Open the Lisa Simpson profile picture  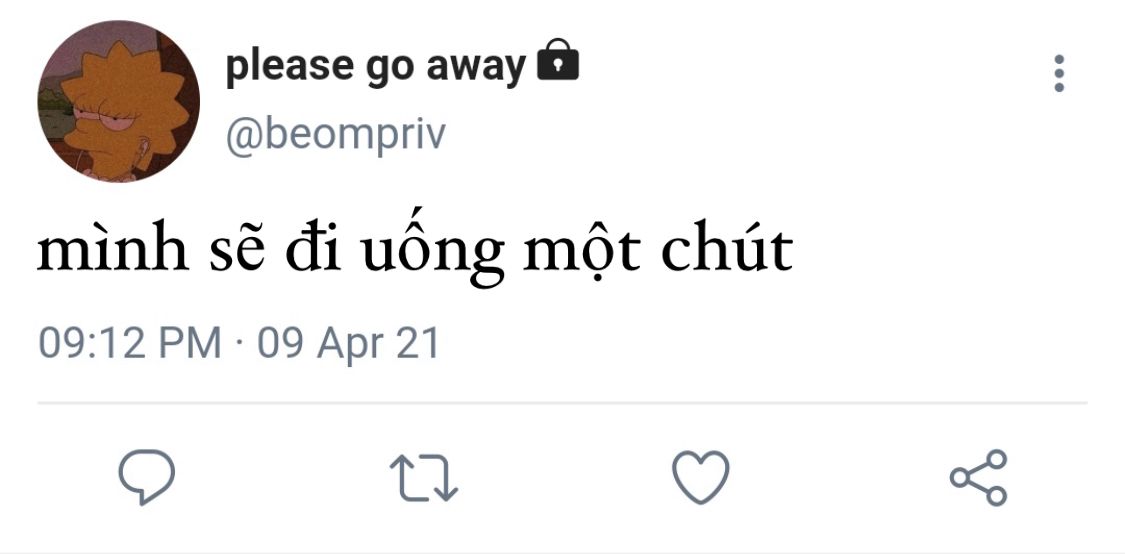(x=118, y=101)
